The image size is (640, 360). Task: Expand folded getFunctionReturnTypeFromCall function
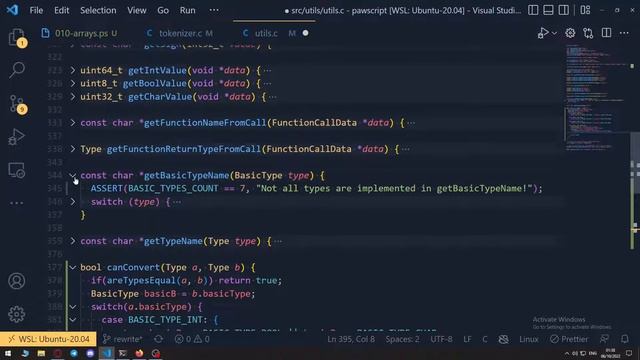pos(73,149)
